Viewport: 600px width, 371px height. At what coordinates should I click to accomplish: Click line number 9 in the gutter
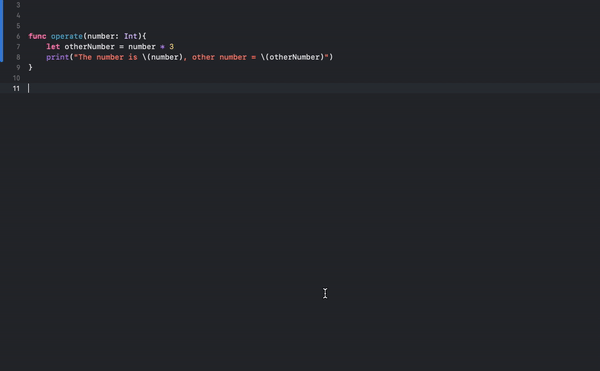click(x=18, y=67)
